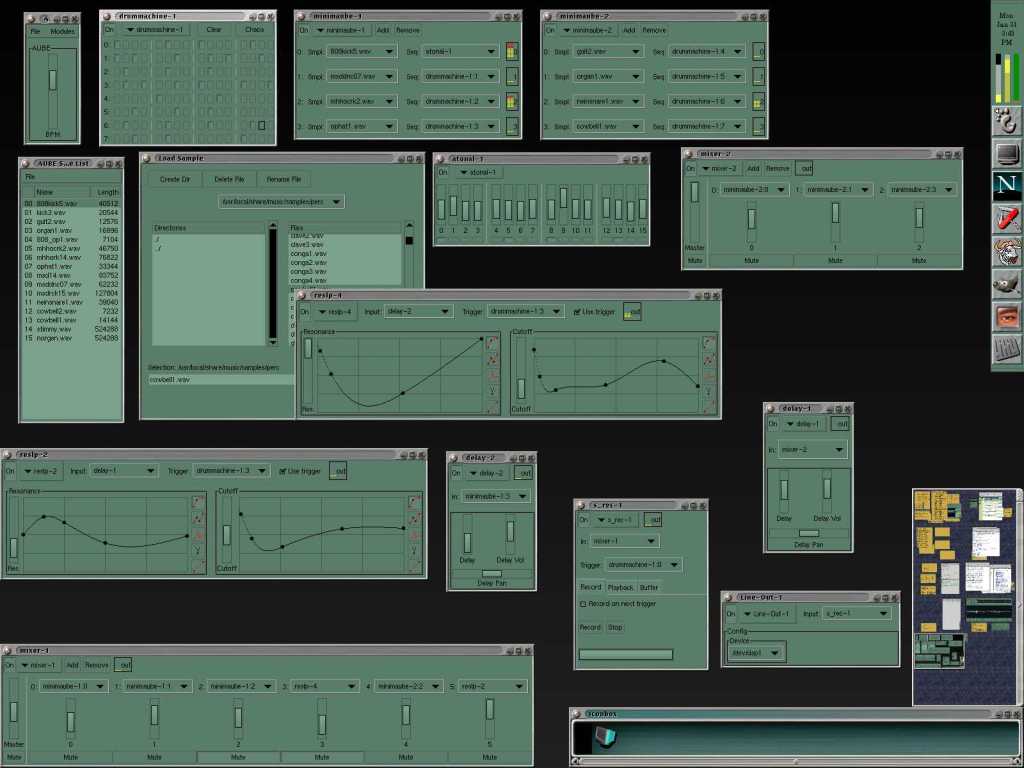
Task: Click the GIMP Wilber launcher icon
Action: pos(1006,284)
